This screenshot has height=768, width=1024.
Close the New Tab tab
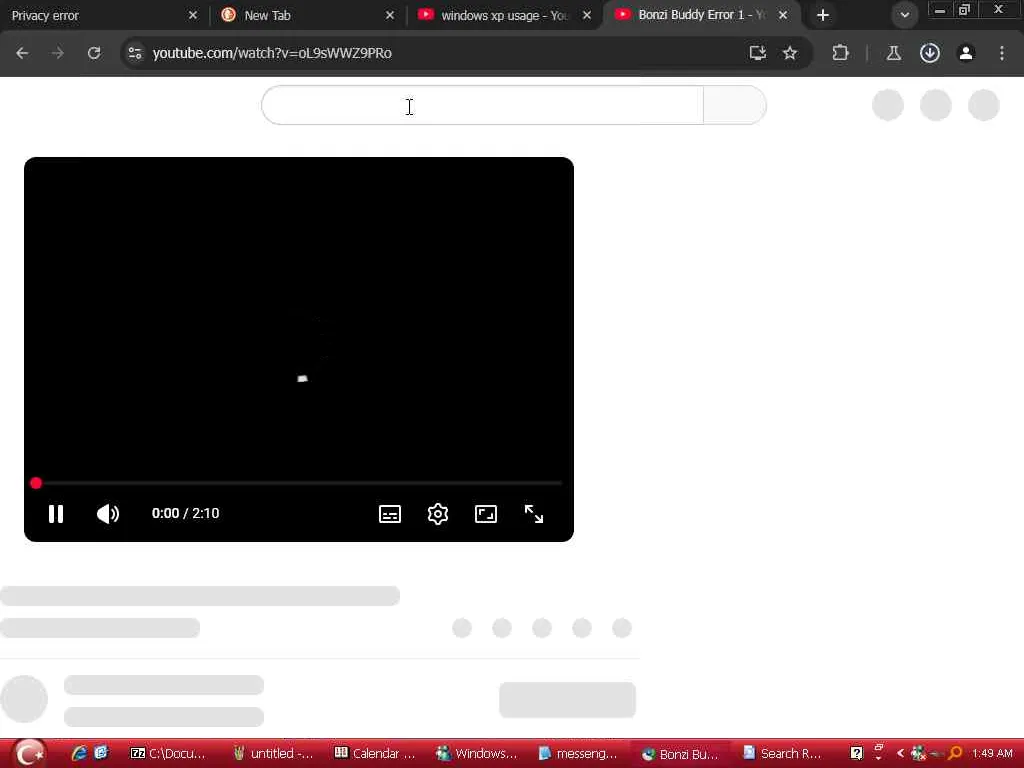(390, 15)
